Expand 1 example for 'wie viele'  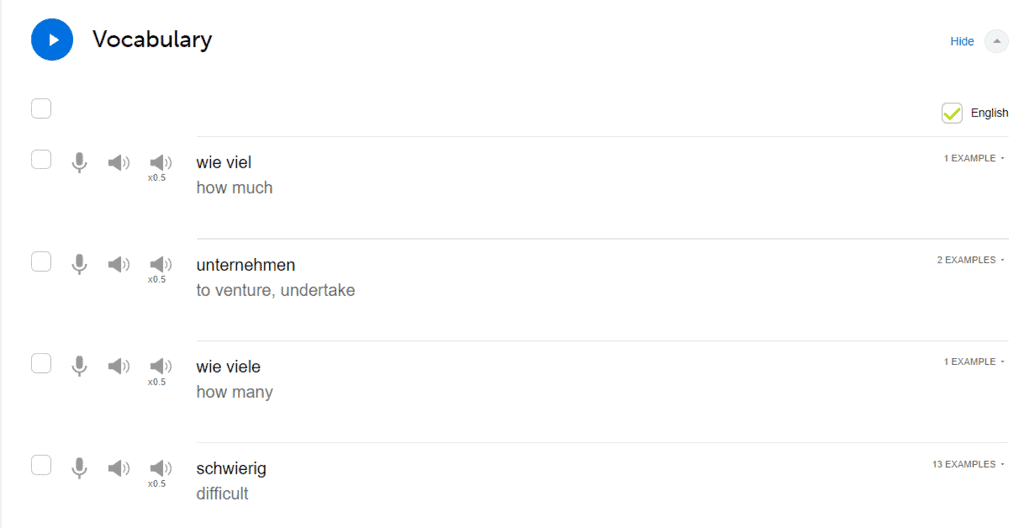[973, 361]
